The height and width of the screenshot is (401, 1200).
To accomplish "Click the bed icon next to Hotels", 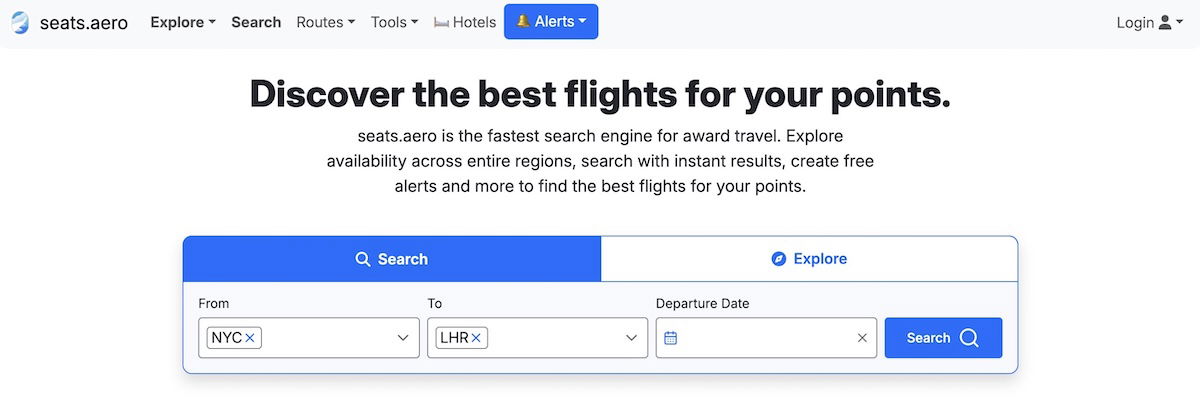I will (441, 22).
